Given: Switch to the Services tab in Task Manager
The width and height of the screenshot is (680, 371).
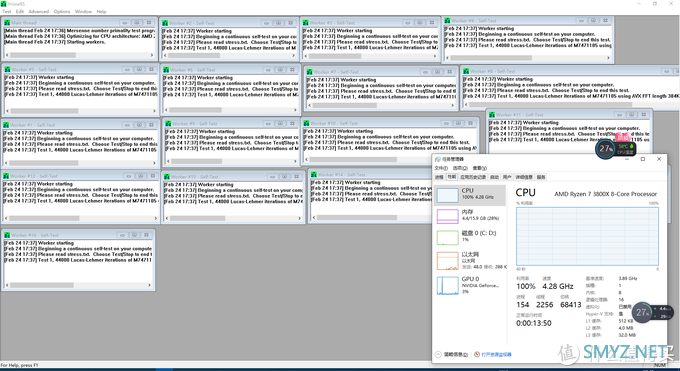Looking at the screenshot, I should pyautogui.click(x=541, y=177).
